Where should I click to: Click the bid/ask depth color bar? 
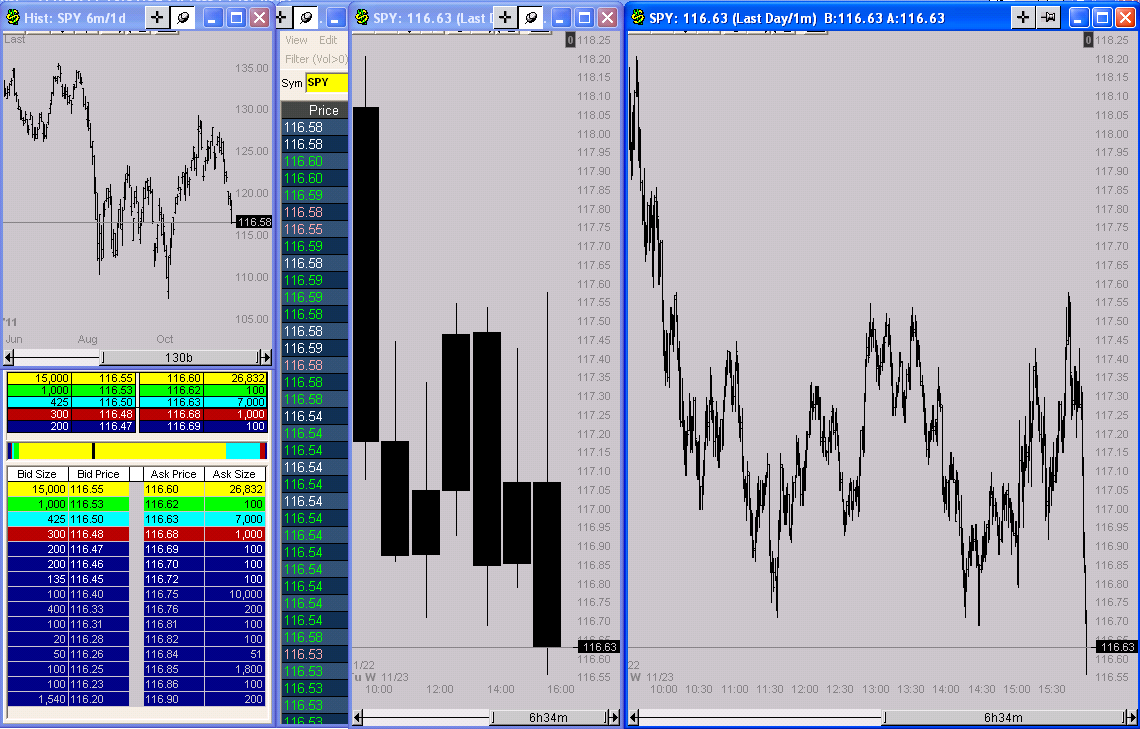point(137,451)
